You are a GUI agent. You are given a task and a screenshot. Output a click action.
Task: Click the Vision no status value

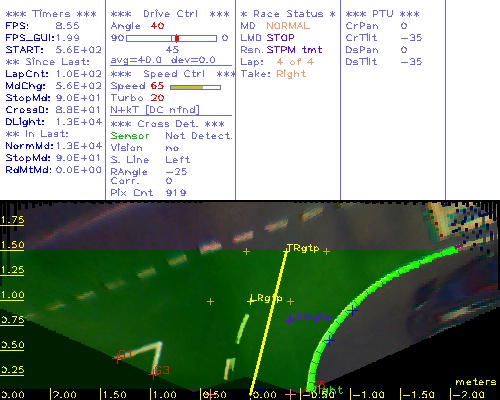[x=172, y=148]
